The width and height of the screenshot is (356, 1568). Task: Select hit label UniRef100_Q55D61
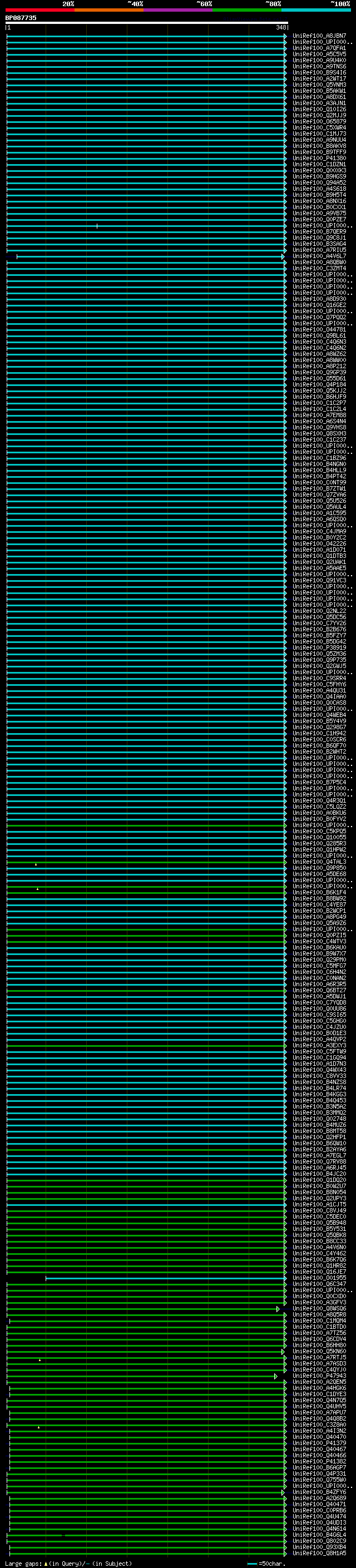319,379
